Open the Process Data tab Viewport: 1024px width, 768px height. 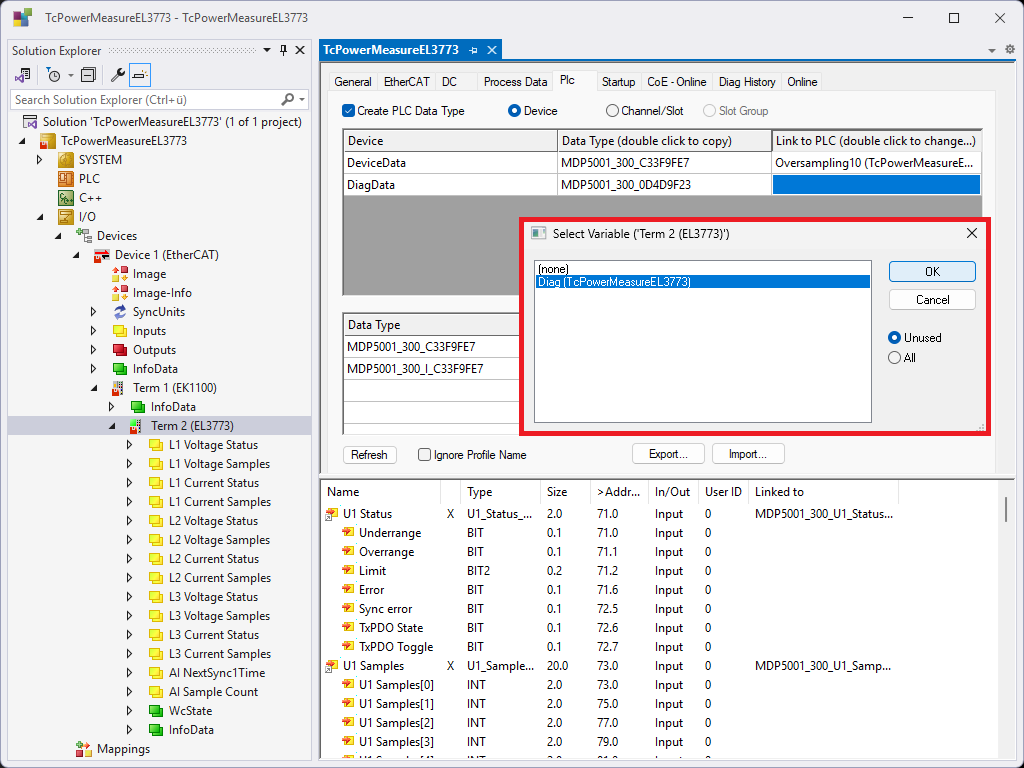(515, 82)
